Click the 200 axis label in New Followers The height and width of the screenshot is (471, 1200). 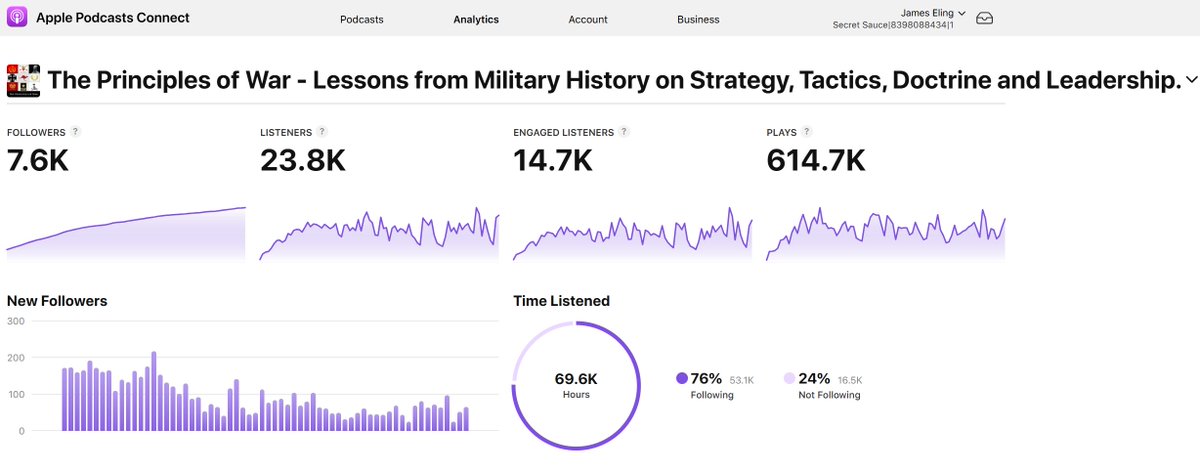pos(15,358)
